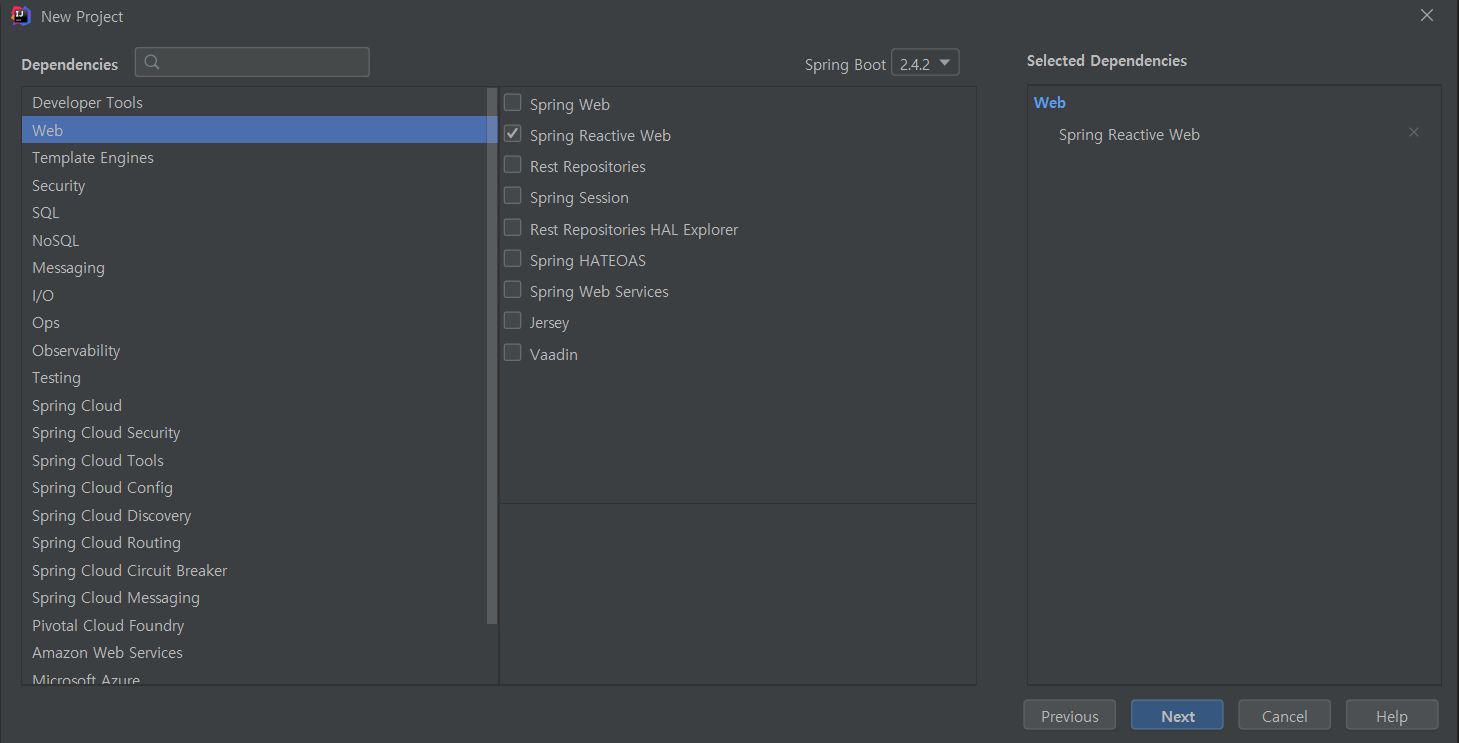
Task: Click the category list scrollbar
Action: pyautogui.click(x=491, y=356)
